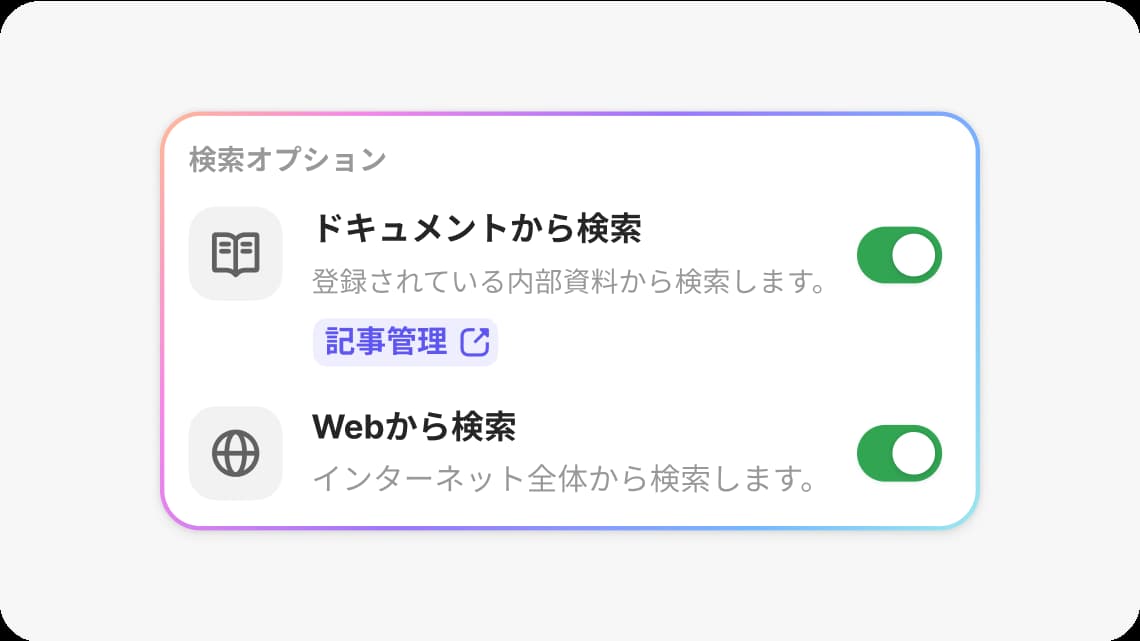Click the arrow inside the external link icon

(478, 338)
